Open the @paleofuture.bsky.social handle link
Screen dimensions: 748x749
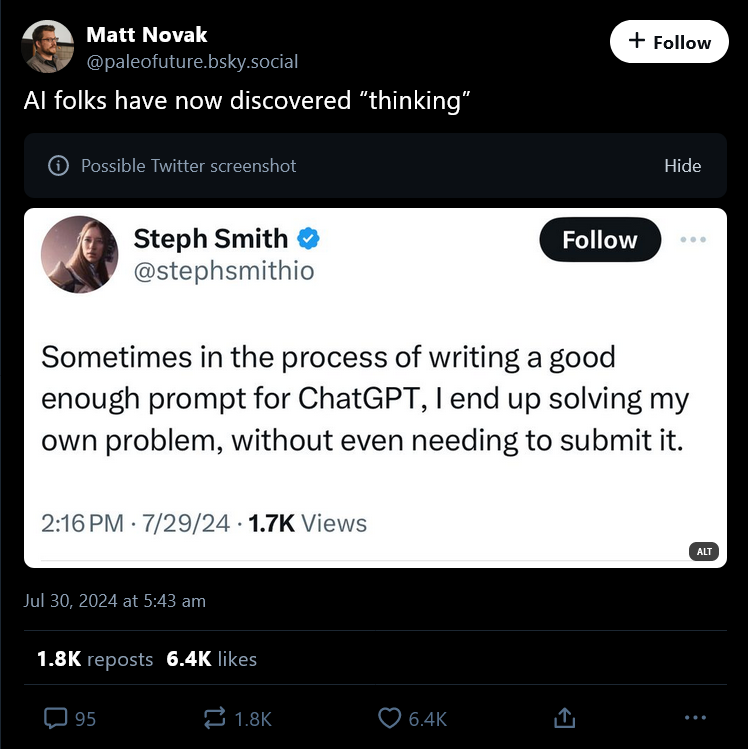(x=192, y=62)
